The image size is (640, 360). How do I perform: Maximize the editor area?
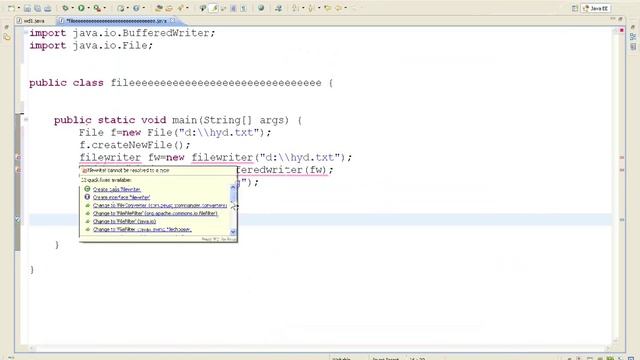(620, 19)
